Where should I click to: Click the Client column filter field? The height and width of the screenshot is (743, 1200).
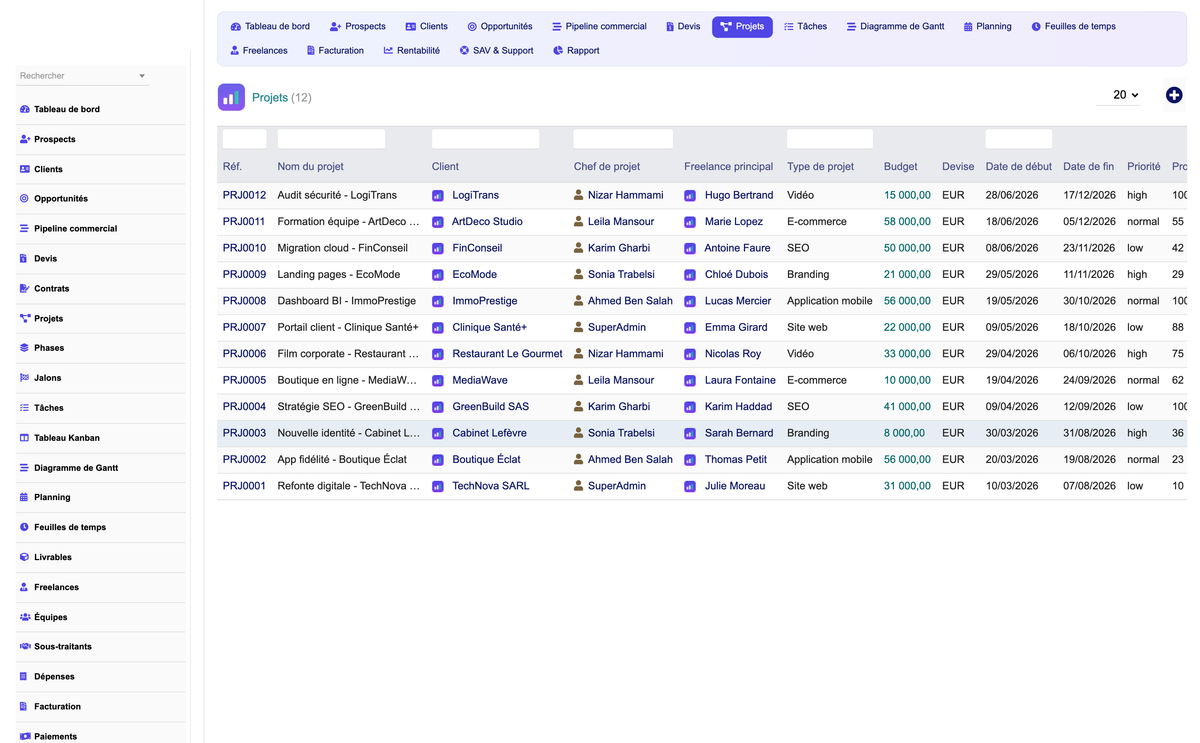[485, 139]
